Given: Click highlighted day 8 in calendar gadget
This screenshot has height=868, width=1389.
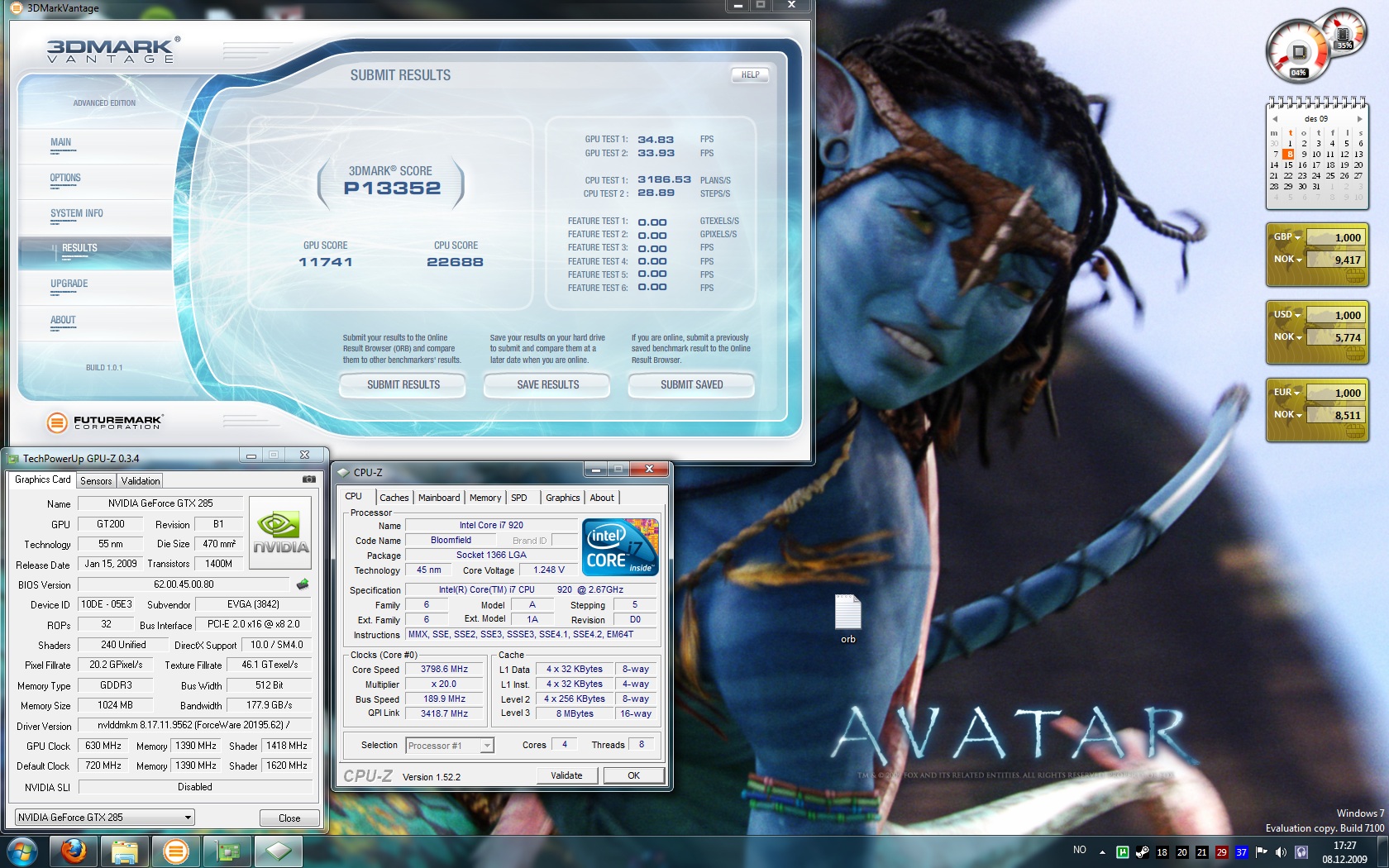Looking at the screenshot, I should coord(1289,154).
